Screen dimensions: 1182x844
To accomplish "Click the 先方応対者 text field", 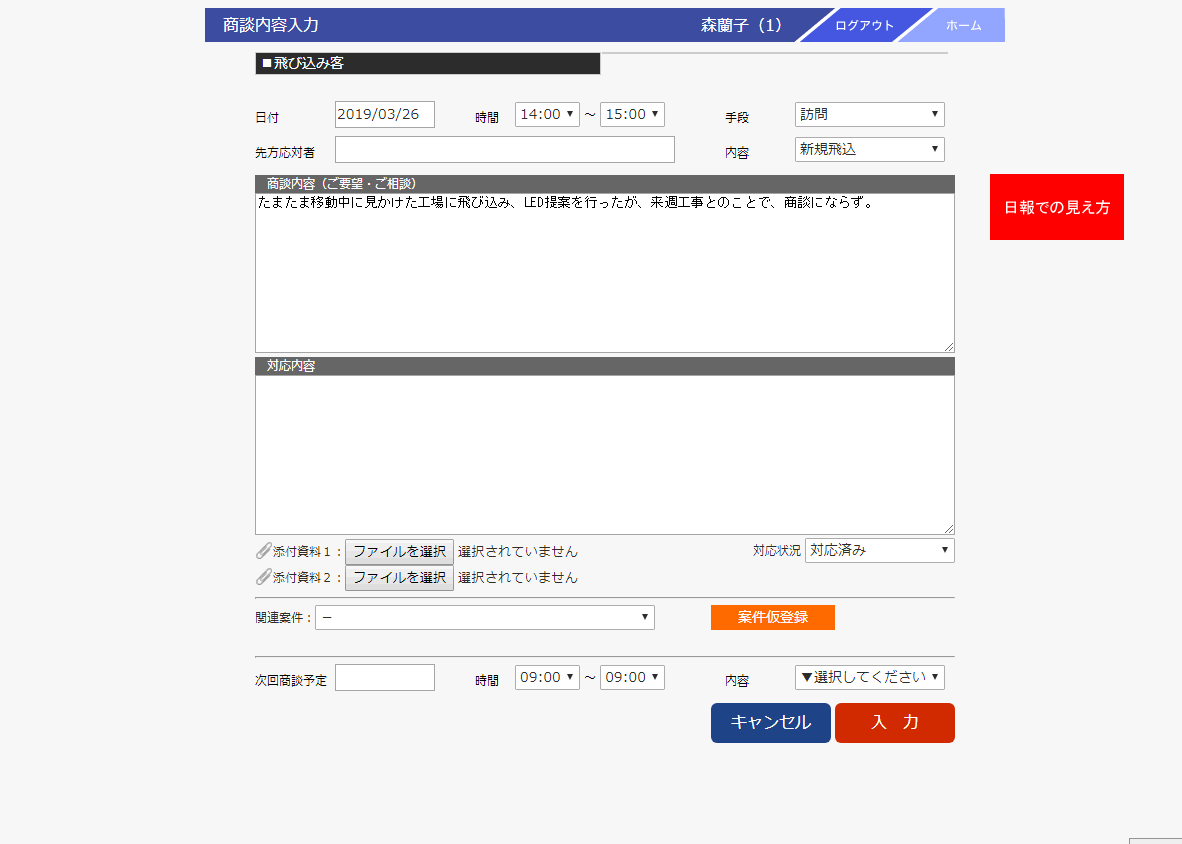I will coord(504,150).
